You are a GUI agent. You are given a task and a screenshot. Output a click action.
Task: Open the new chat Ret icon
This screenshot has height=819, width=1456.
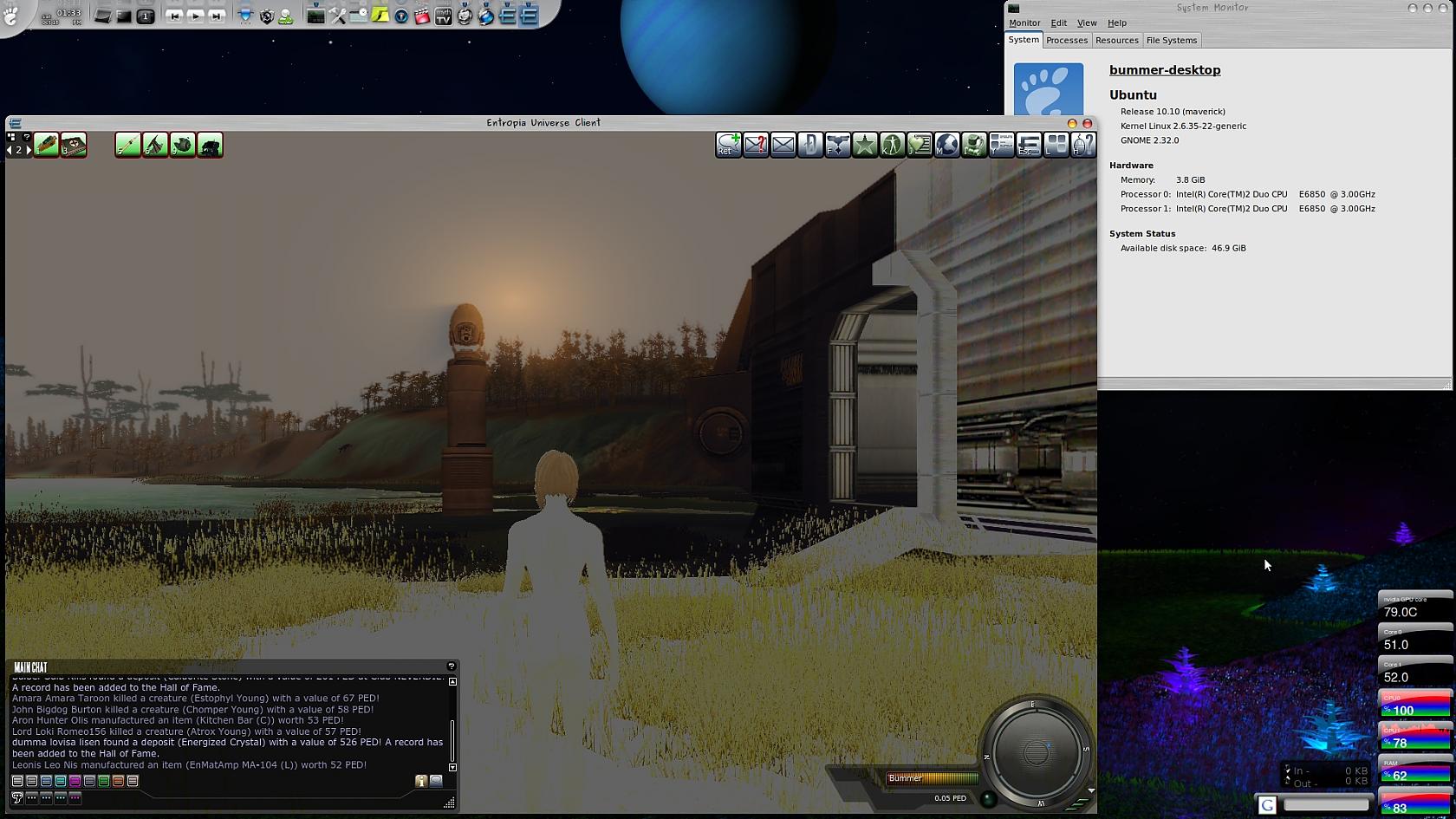coord(728,145)
